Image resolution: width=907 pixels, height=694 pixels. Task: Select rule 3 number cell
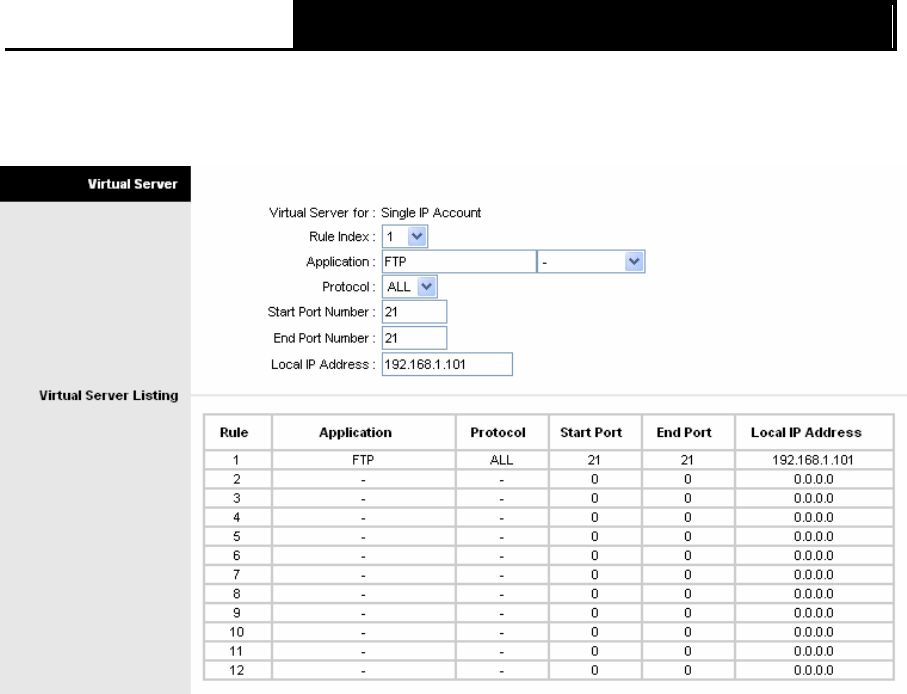237,498
